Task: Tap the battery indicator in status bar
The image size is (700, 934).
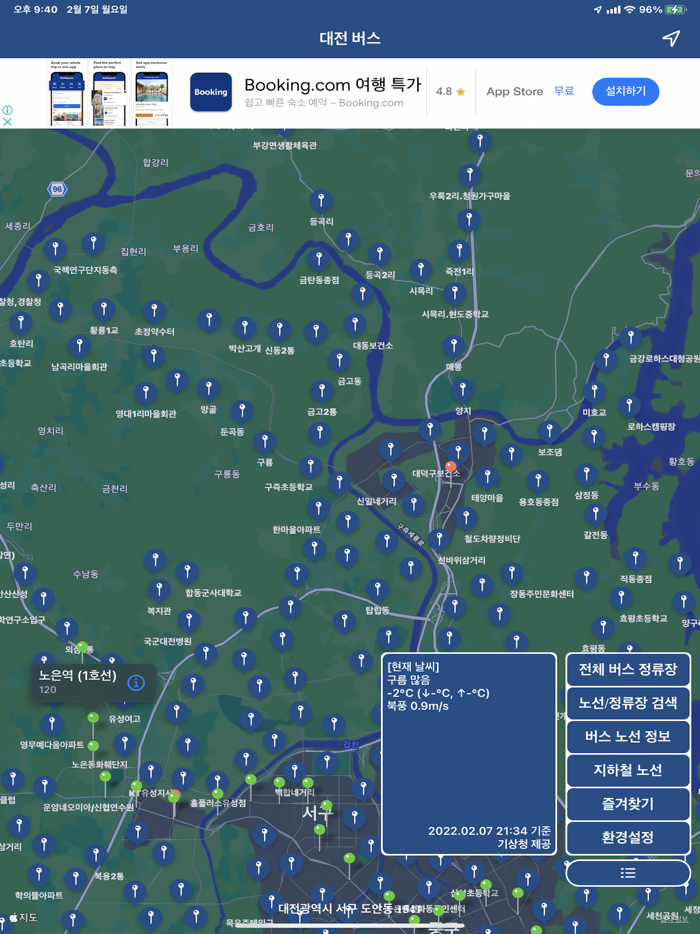Action: (676, 10)
